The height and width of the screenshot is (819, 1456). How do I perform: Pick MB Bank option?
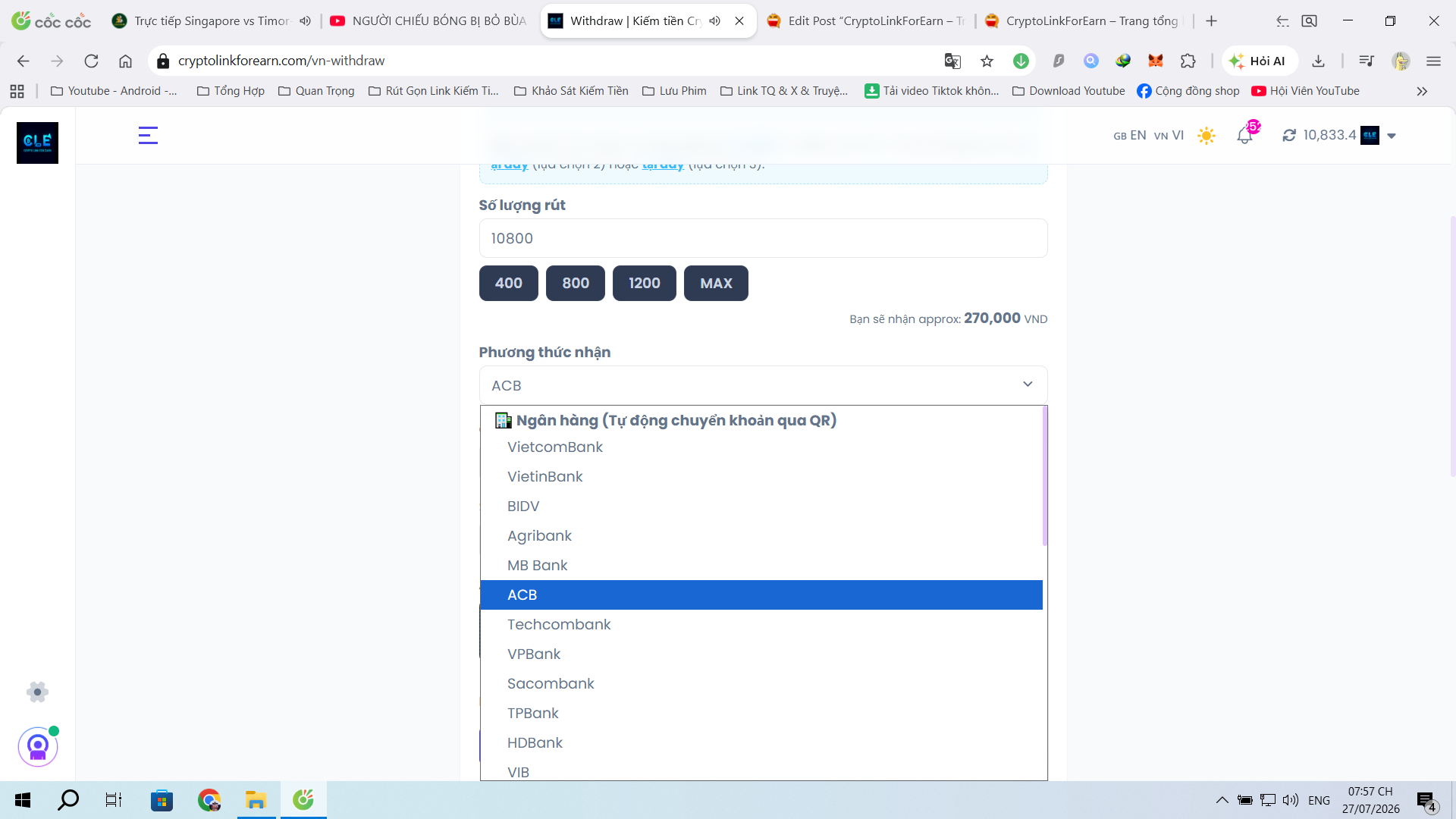click(761, 566)
